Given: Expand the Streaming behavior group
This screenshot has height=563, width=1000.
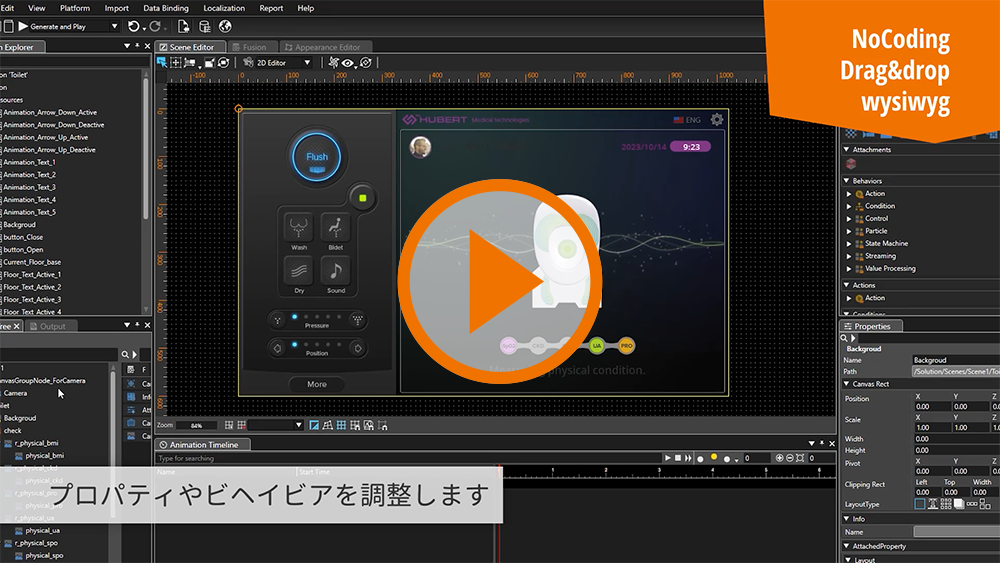Looking at the screenshot, I should click(x=849, y=256).
